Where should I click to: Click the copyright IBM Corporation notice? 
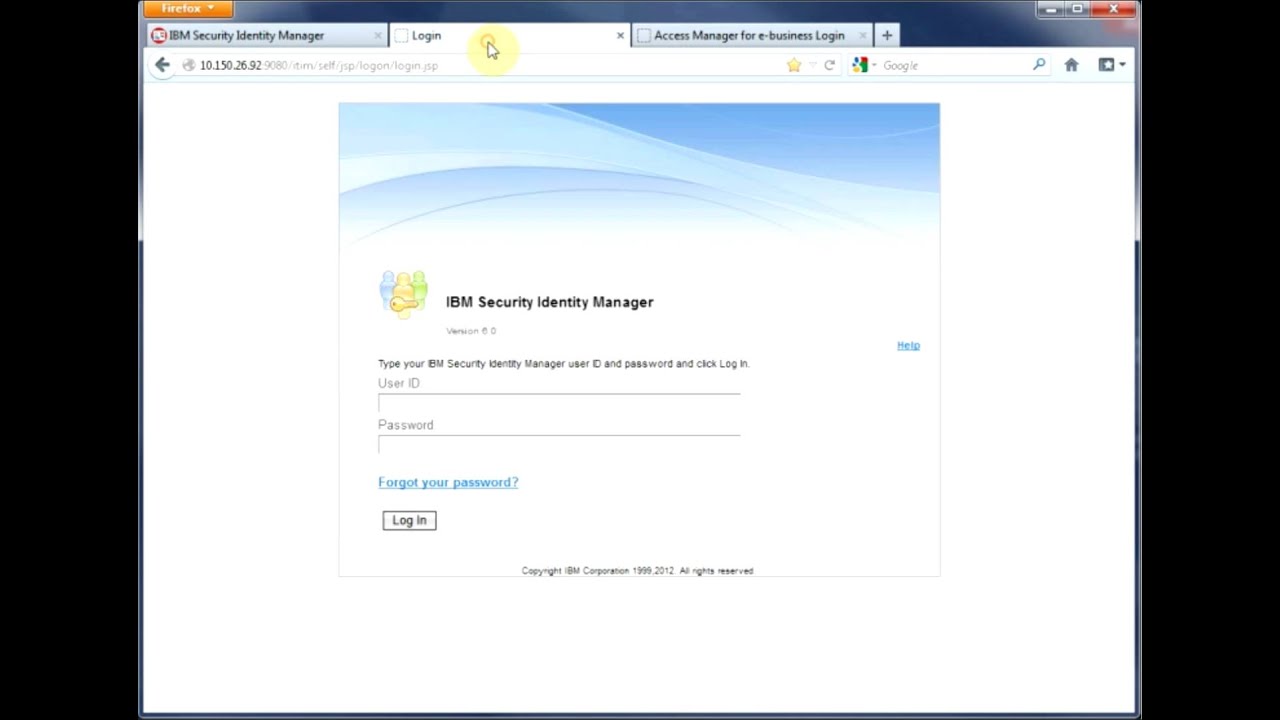click(637, 571)
